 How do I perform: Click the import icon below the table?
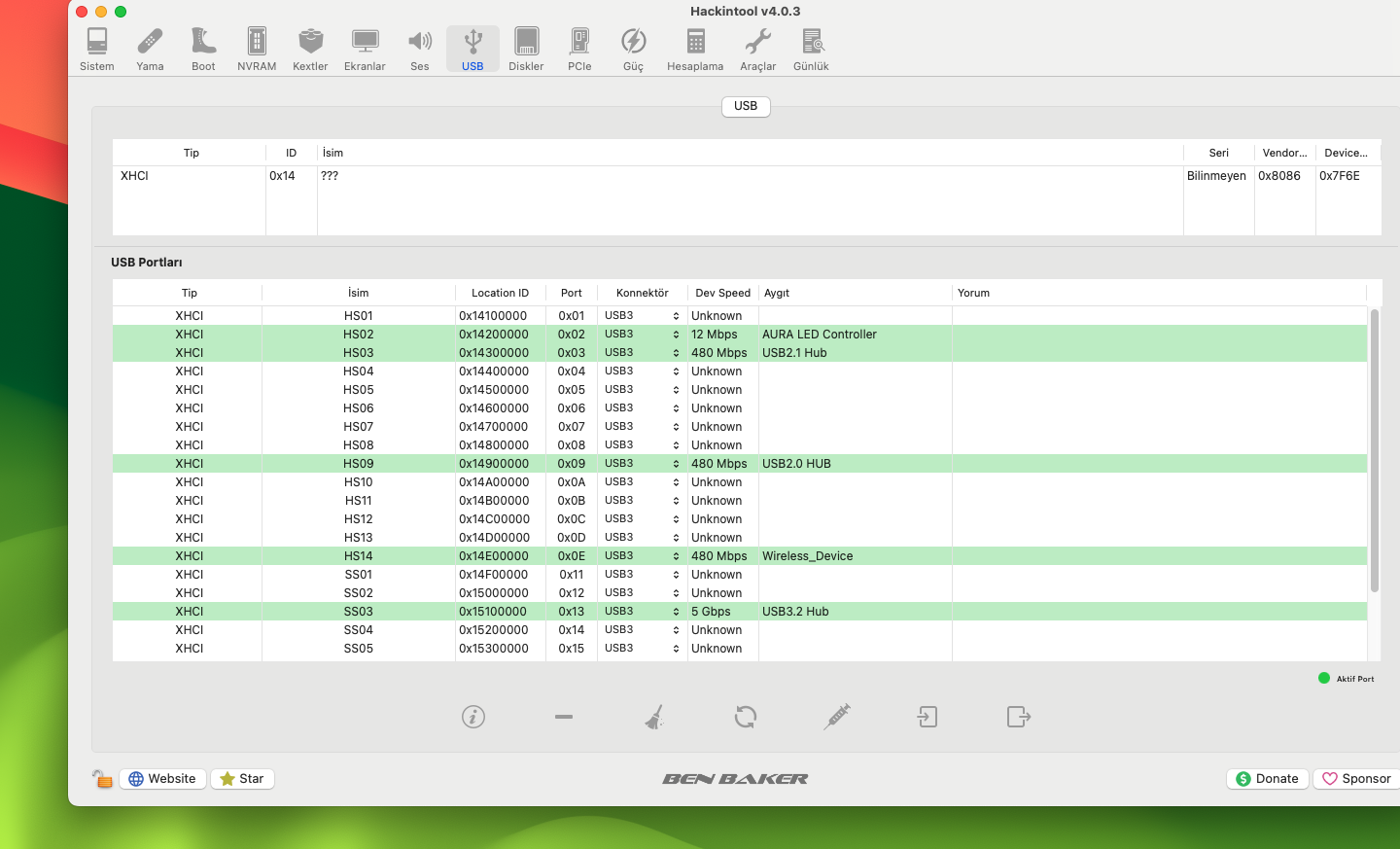click(x=927, y=717)
